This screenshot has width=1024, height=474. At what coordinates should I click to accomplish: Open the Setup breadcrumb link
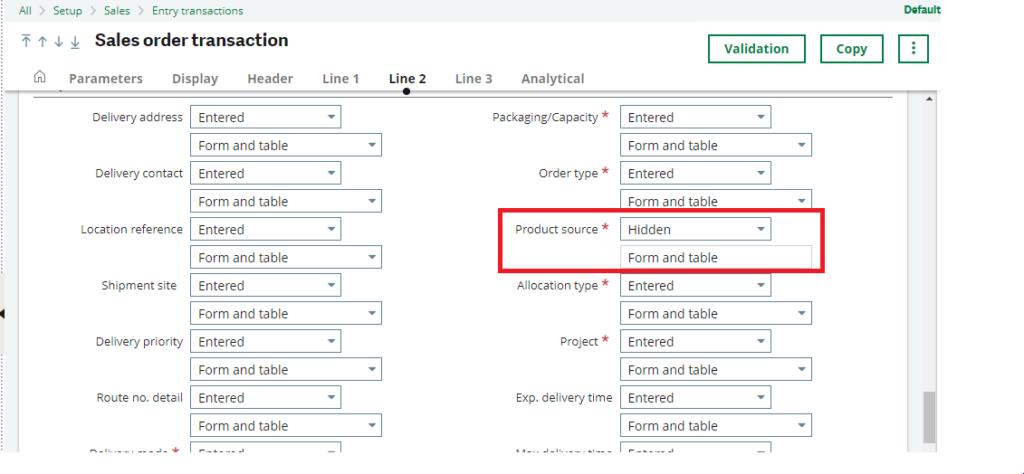(68, 10)
